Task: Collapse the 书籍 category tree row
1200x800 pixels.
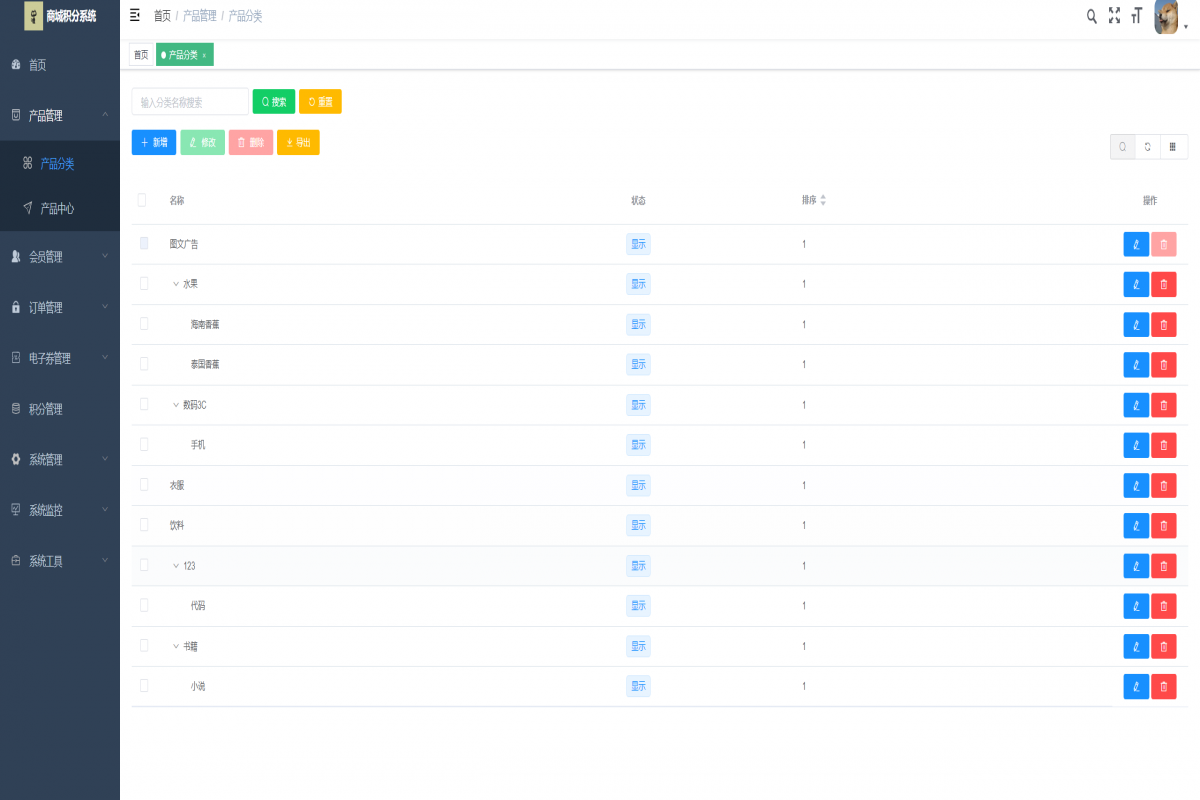Action: (176, 646)
